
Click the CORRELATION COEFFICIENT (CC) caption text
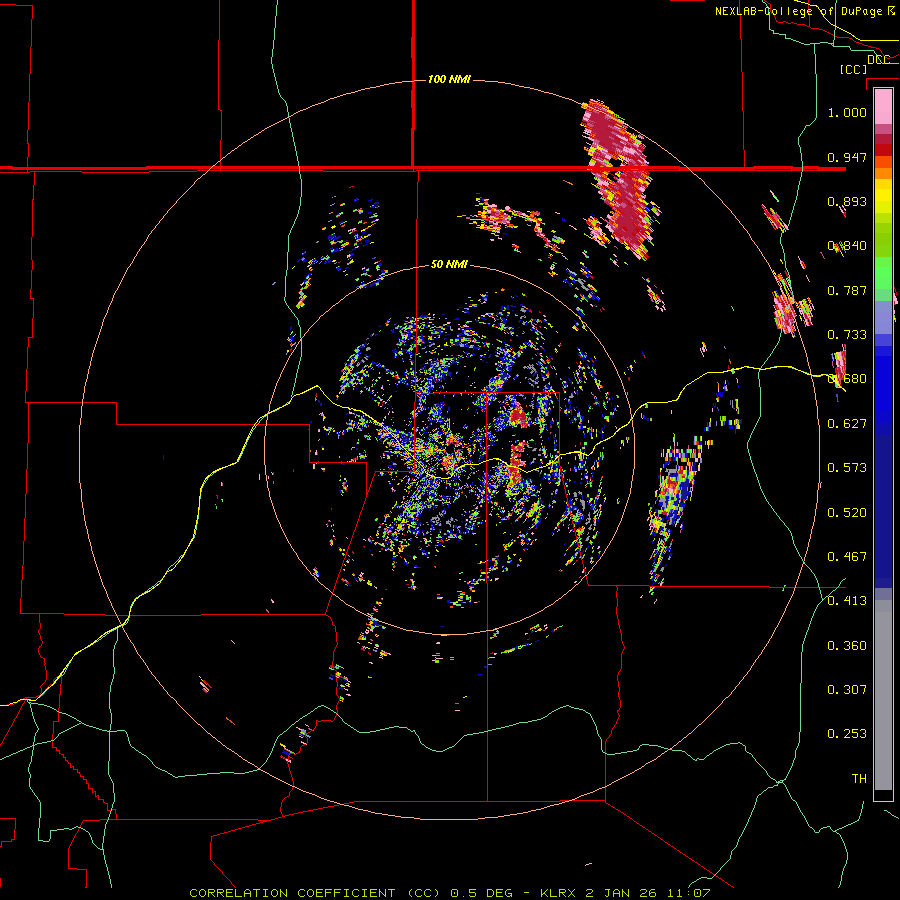point(315,893)
